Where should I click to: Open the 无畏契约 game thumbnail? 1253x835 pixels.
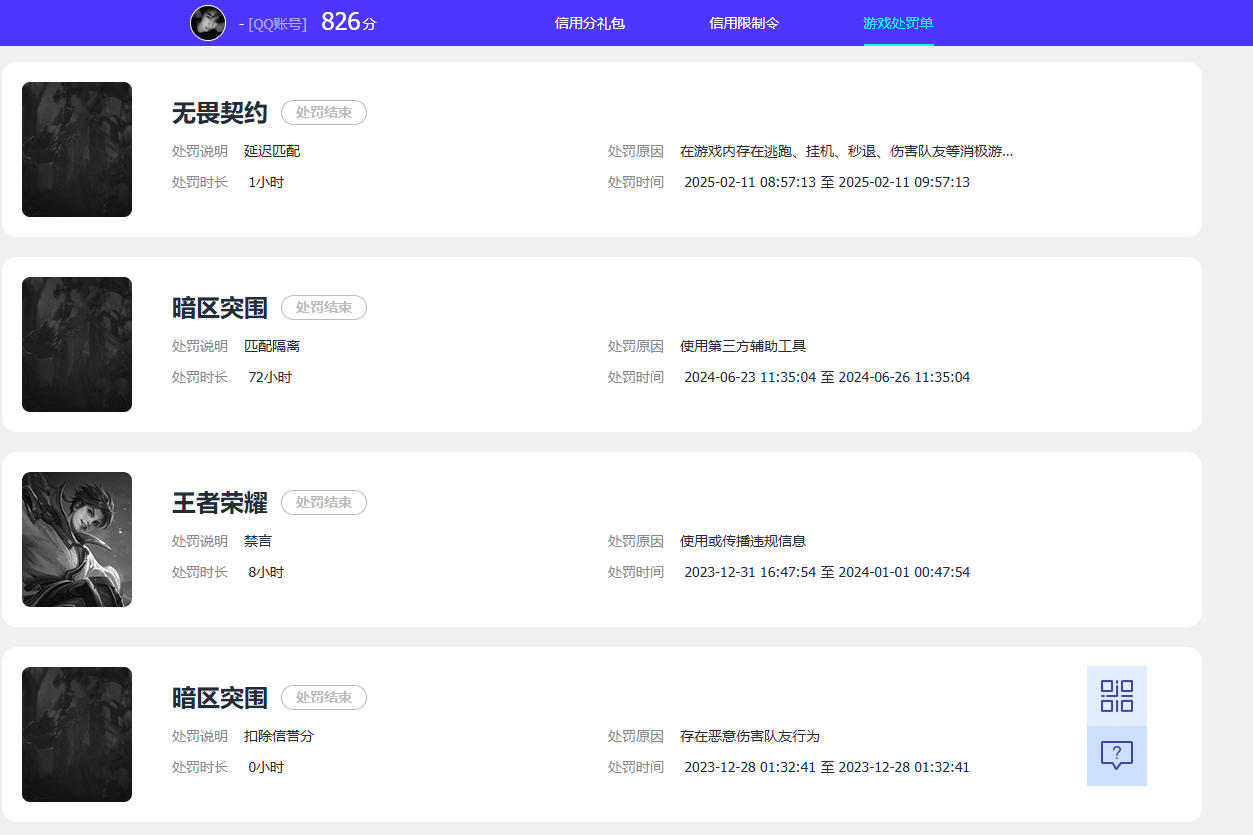tap(77, 149)
